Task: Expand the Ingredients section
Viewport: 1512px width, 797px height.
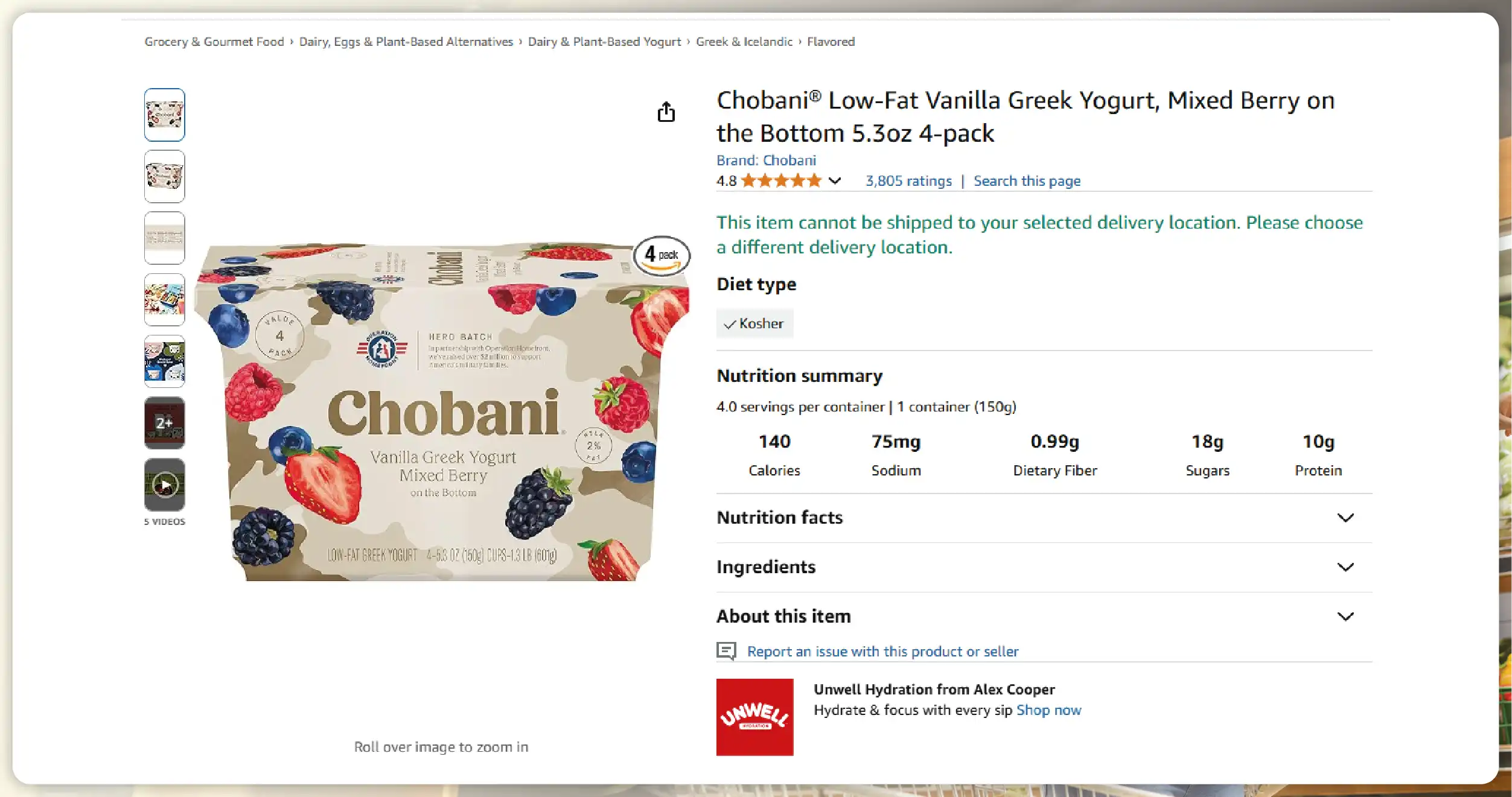Action: coord(1345,567)
